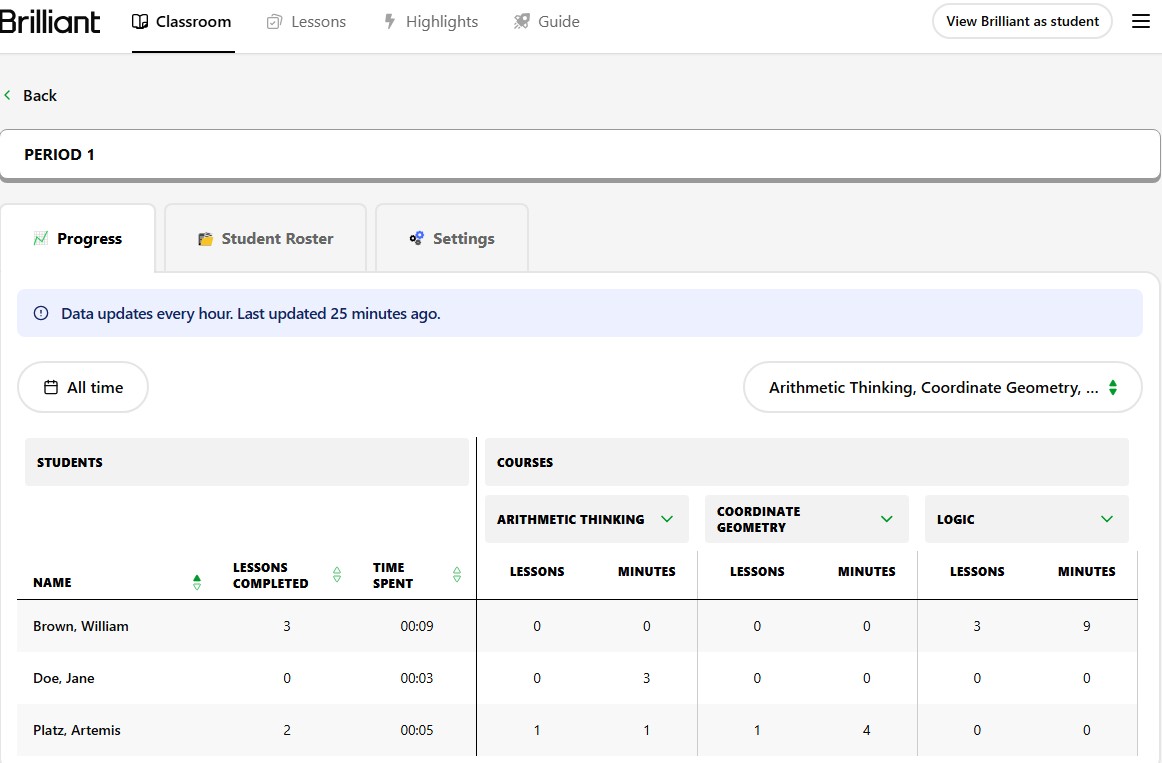Viewport: 1162px width, 763px height.
Task: Sort by Time Spent arrows
Action: [457, 575]
